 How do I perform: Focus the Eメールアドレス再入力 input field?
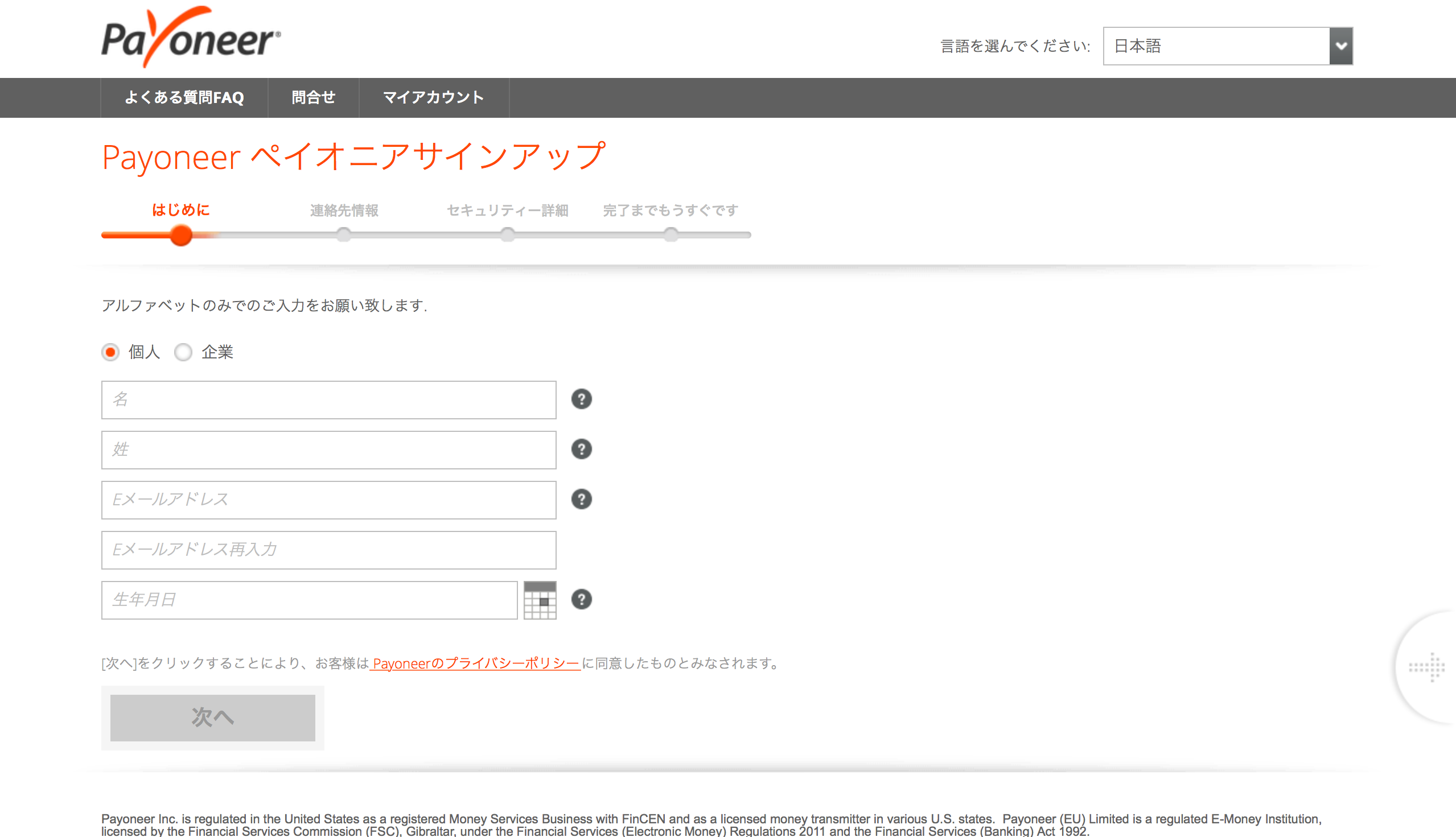pyautogui.click(x=329, y=550)
